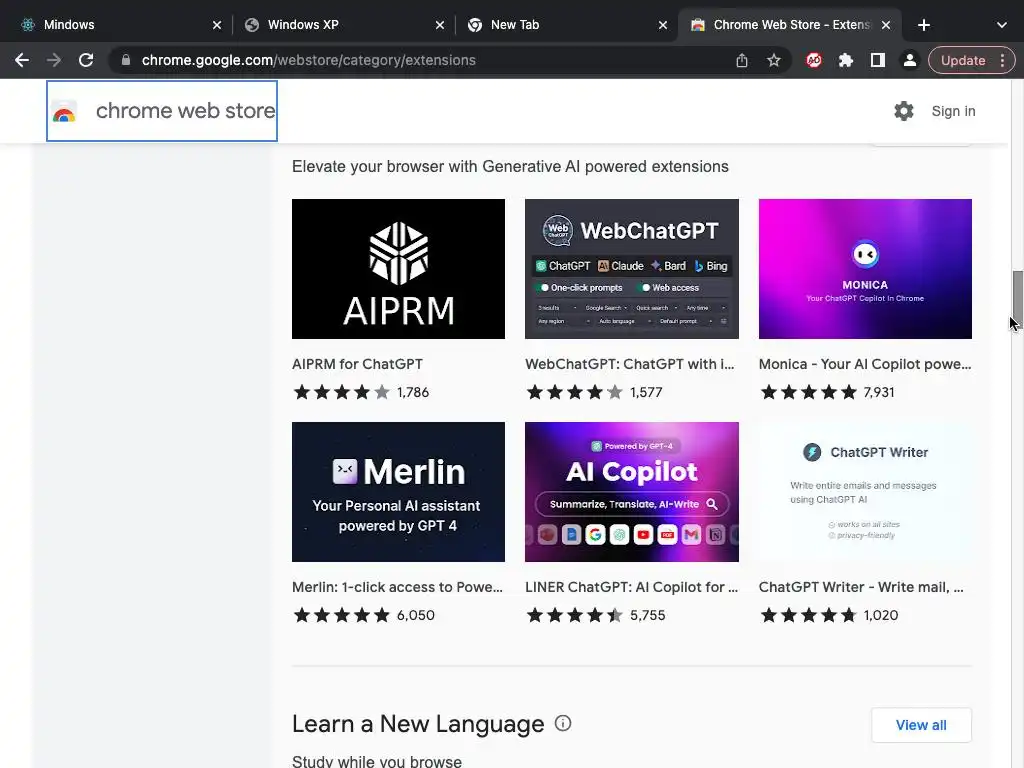Viewport: 1024px width, 768px height.
Task: Click the AIPRM for ChatGPT title
Action: pyautogui.click(x=357, y=364)
